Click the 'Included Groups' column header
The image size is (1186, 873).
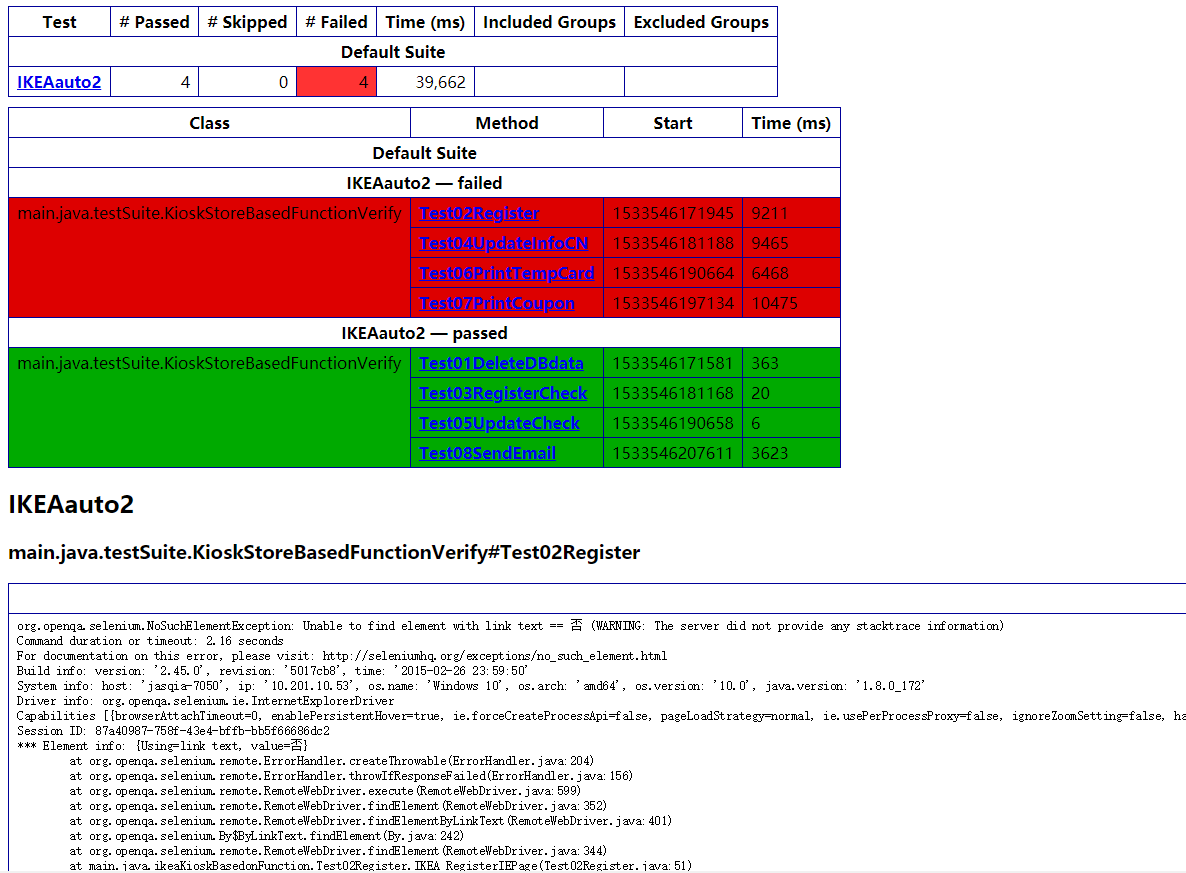[549, 23]
